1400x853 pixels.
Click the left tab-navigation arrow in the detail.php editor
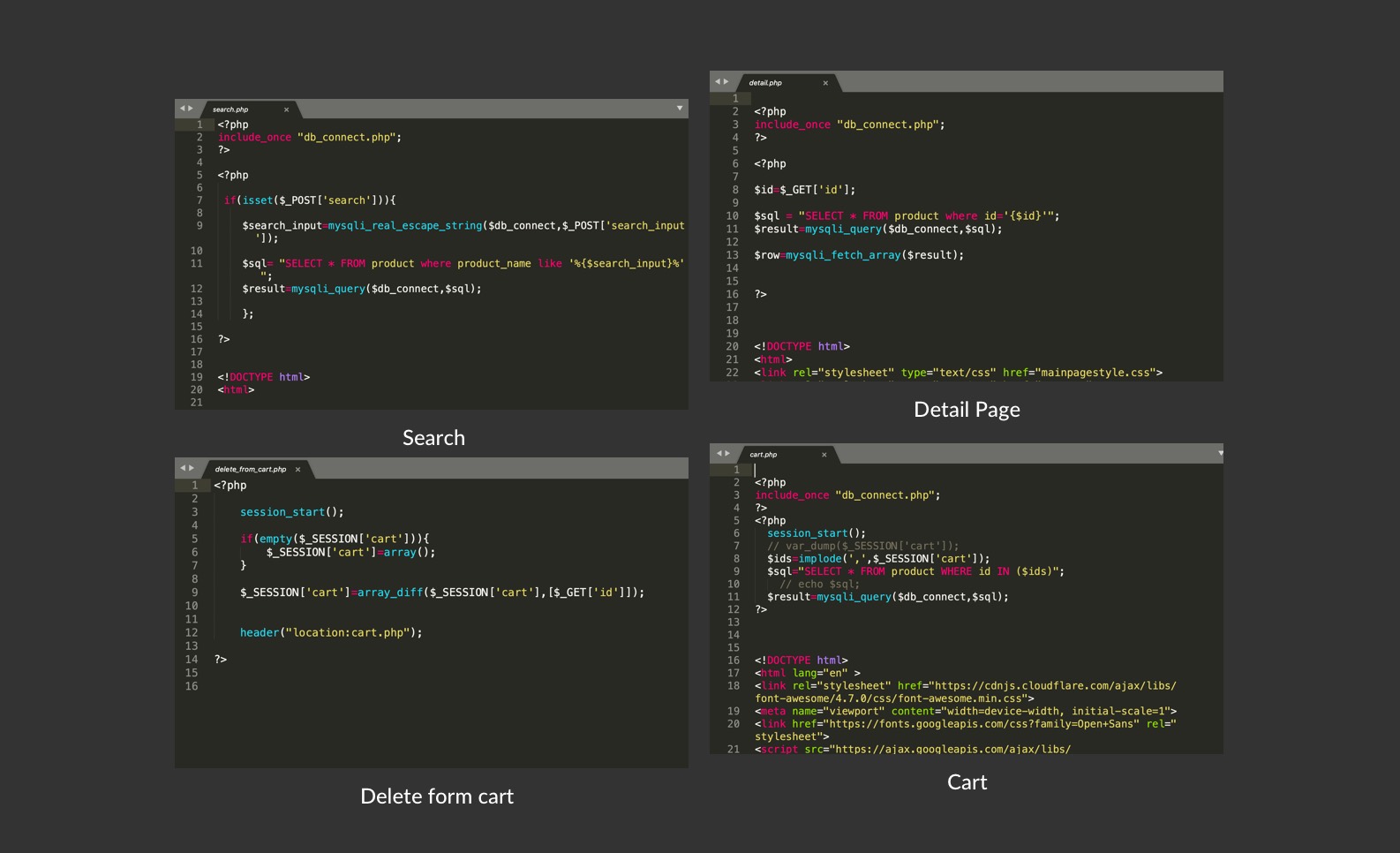(718, 82)
